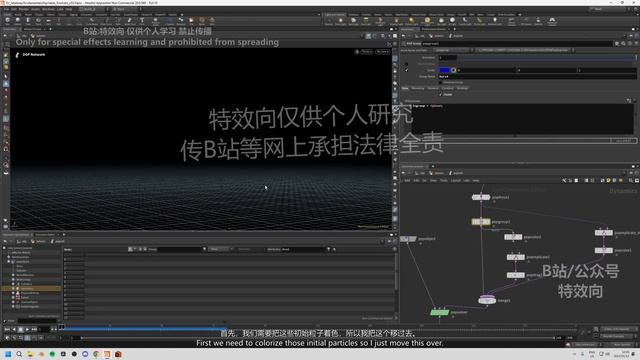
Task: Open the Edit menu
Action: [x=14, y=9]
